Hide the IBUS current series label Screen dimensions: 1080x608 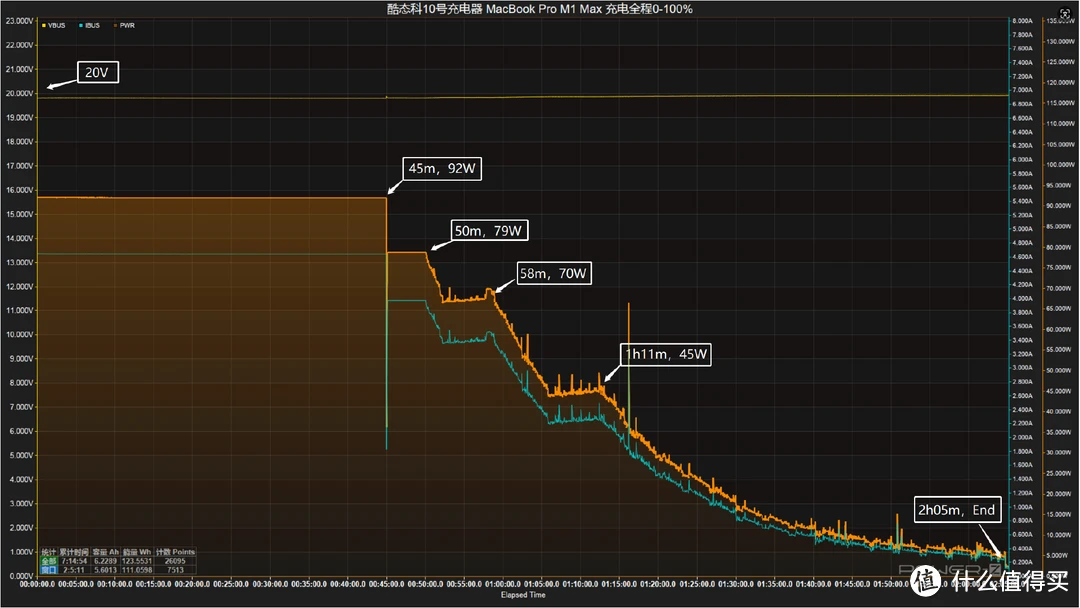pyautogui.click(x=90, y=25)
